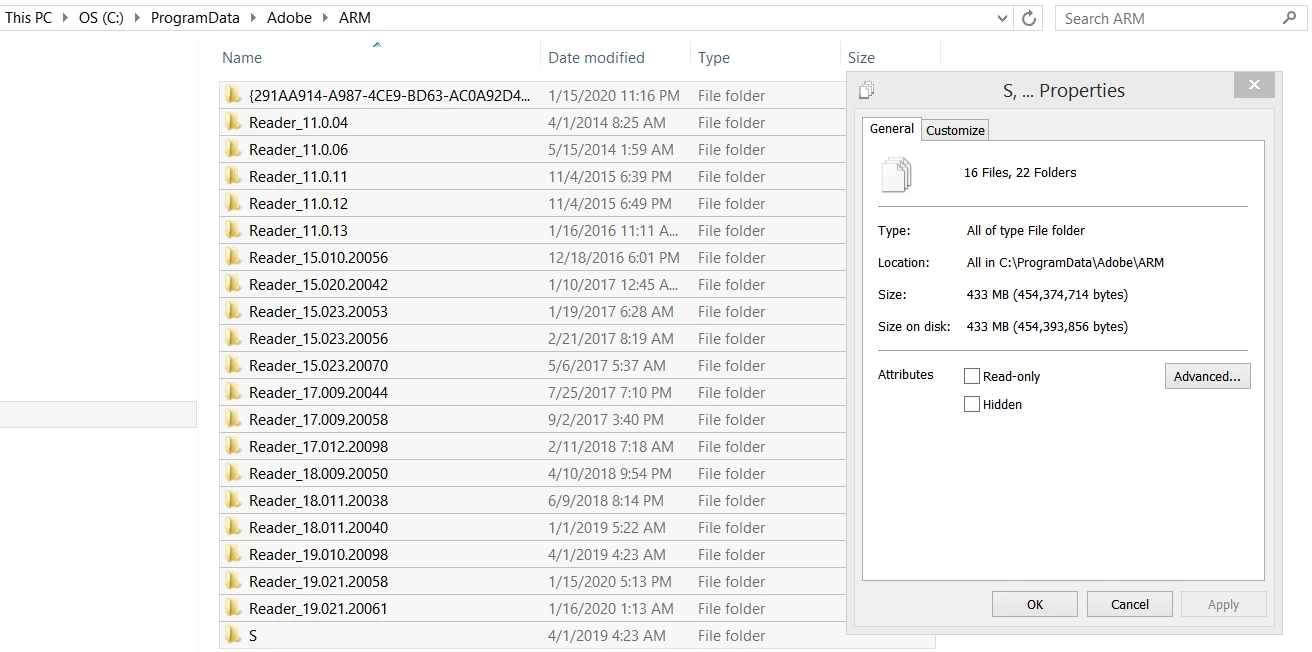The height and width of the screenshot is (652, 1312).
Task: Click date cell 4/1/2014 8:25 AM
Action: pyautogui.click(x=607, y=122)
